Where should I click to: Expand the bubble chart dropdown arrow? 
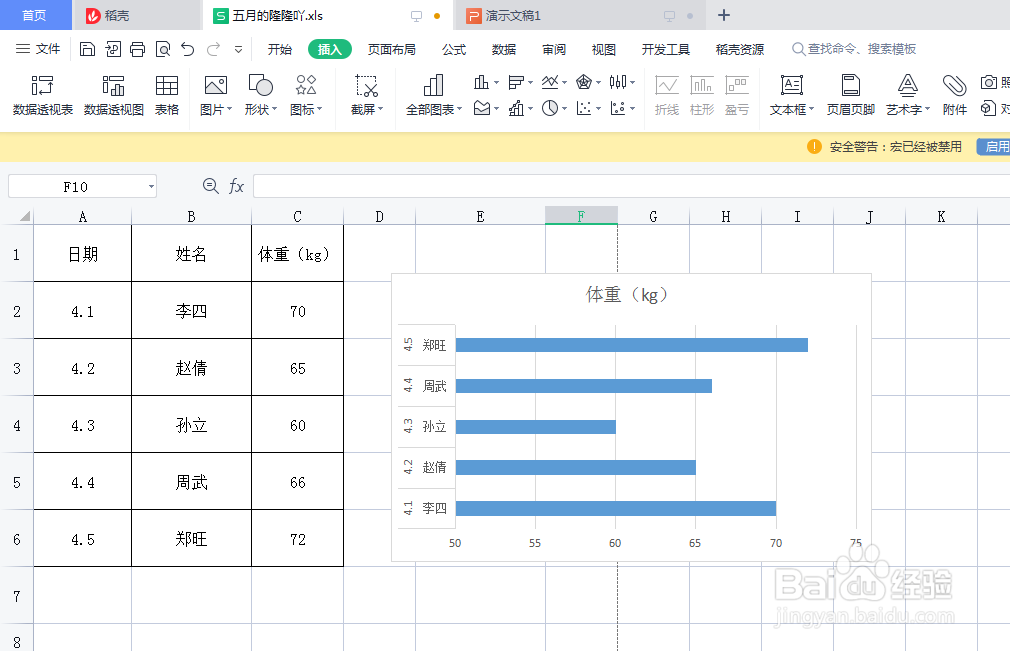click(x=633, y=108)
